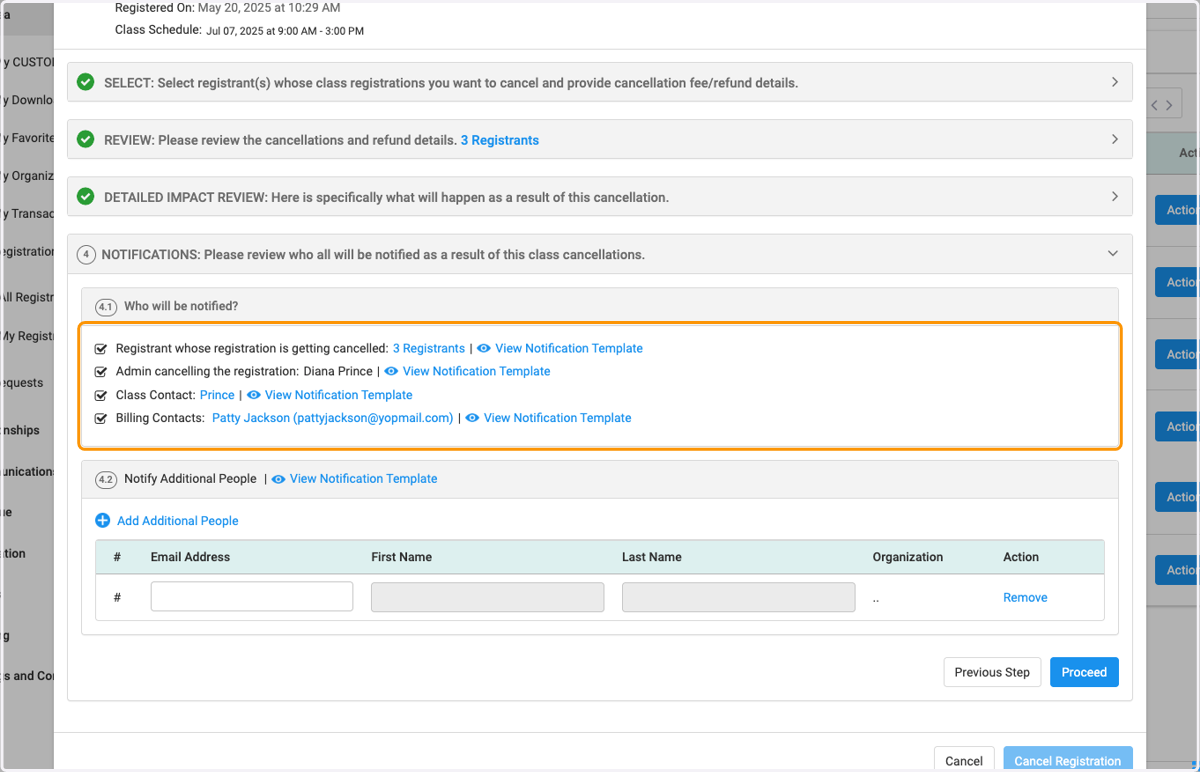Click the green check icon beside SELECT step
Screen dimensions: 1200x772
click(86, 82)
